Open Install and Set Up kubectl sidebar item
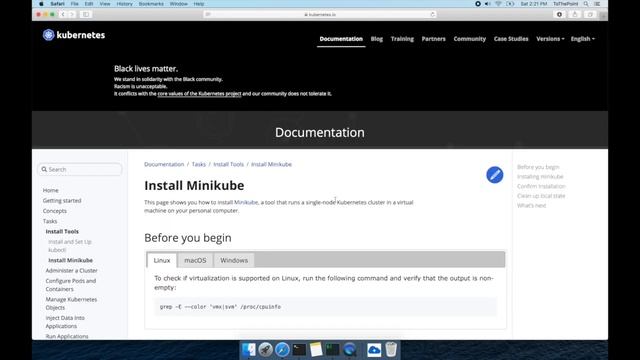Image resolution: width=640 pixels, height=360 pixels. point(70,246)
